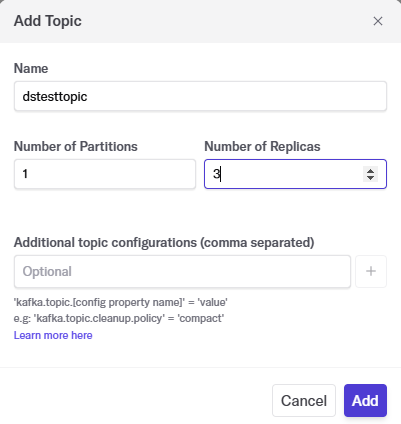401x424 pixels.
Task: Open the Learn more here link
Action: coord(53,335)
